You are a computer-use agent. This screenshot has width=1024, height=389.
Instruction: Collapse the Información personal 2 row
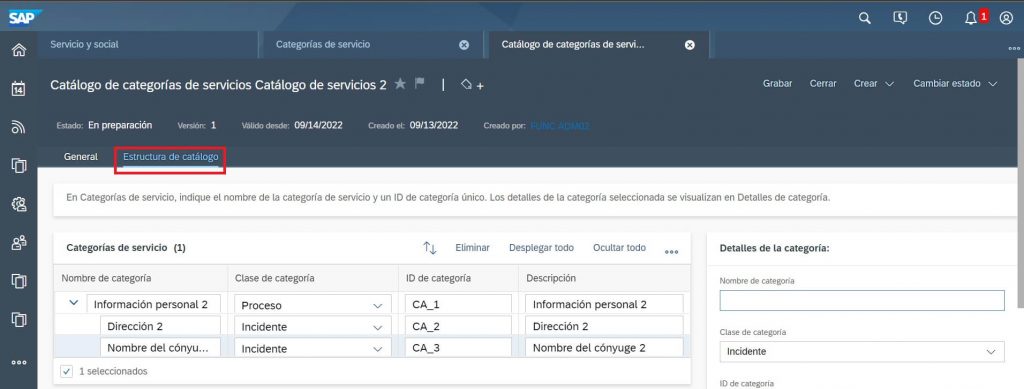tap(74, 303)
